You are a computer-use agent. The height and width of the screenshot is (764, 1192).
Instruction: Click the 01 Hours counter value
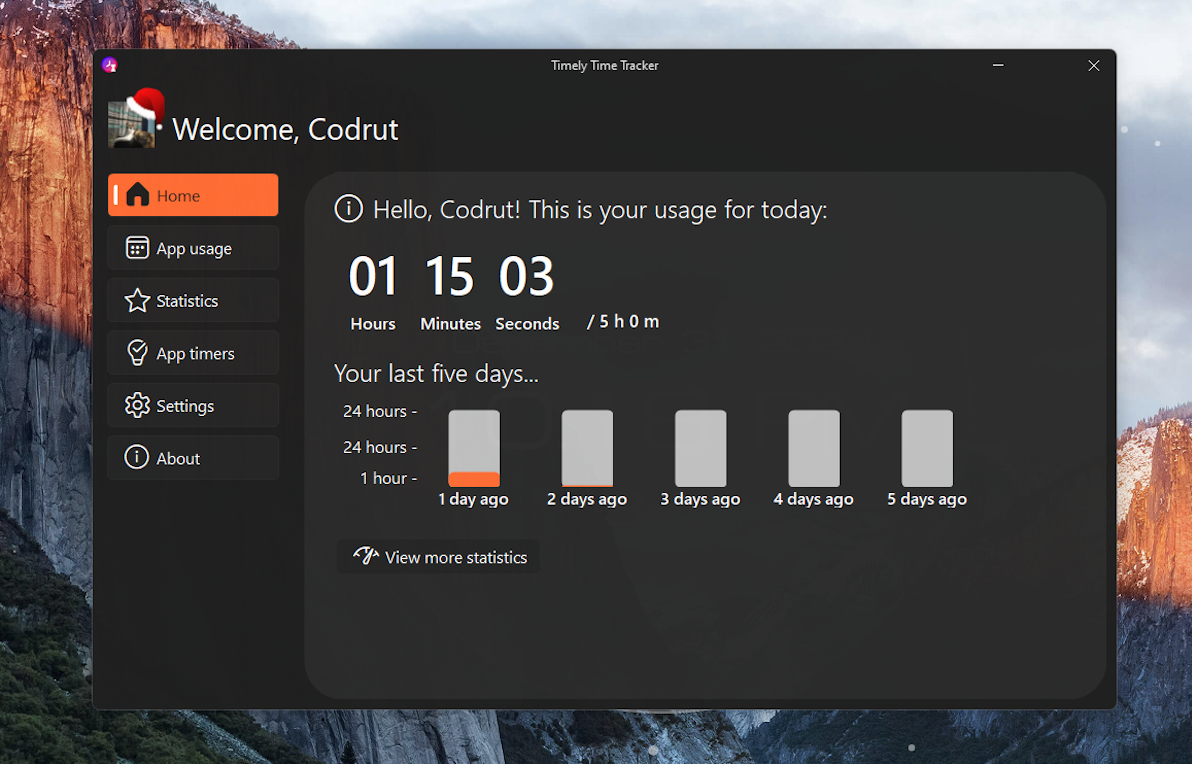[x=373, y=276]
